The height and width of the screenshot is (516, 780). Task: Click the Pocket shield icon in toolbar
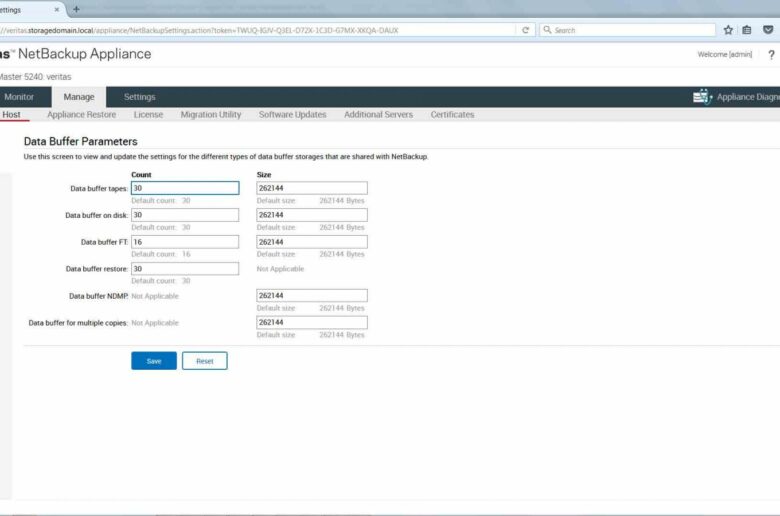[768, 30]
